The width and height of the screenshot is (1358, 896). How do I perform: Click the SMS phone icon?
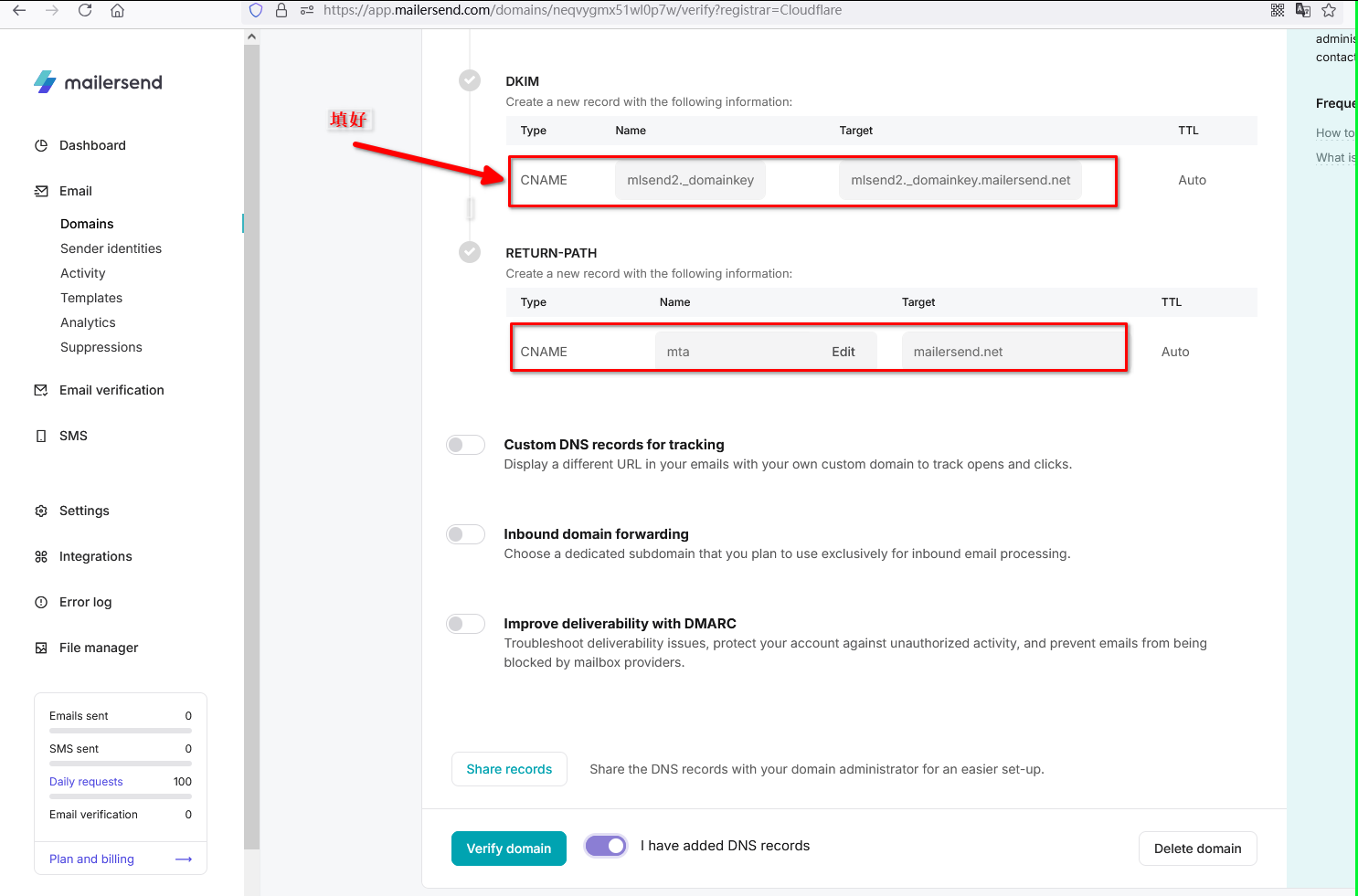point(41,436)
